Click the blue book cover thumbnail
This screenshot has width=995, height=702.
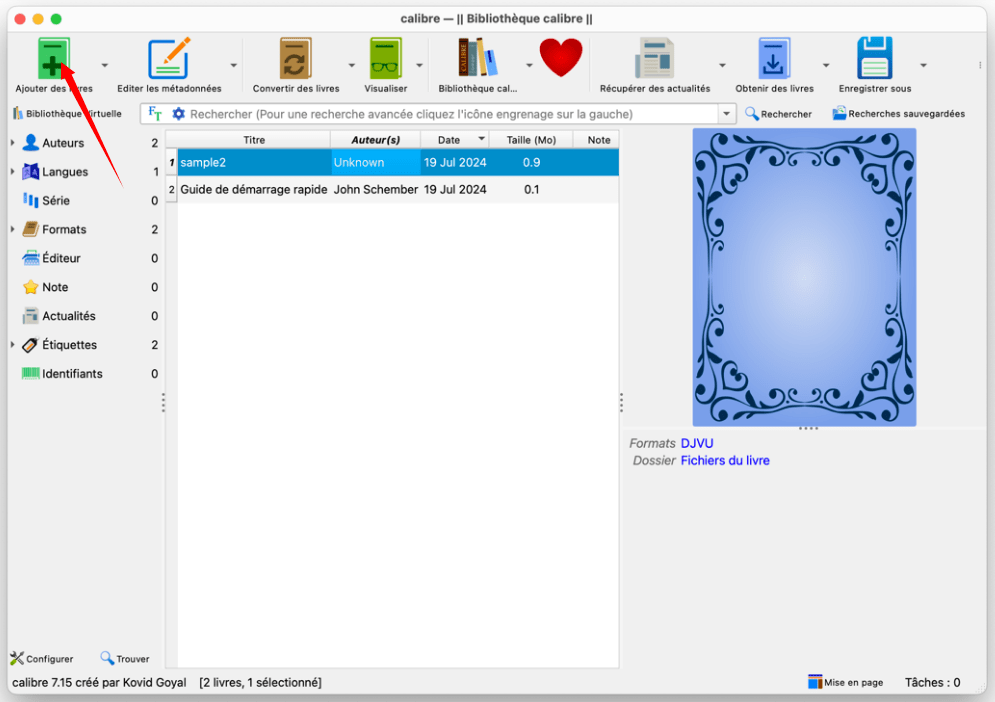click(x=804, y=277)
